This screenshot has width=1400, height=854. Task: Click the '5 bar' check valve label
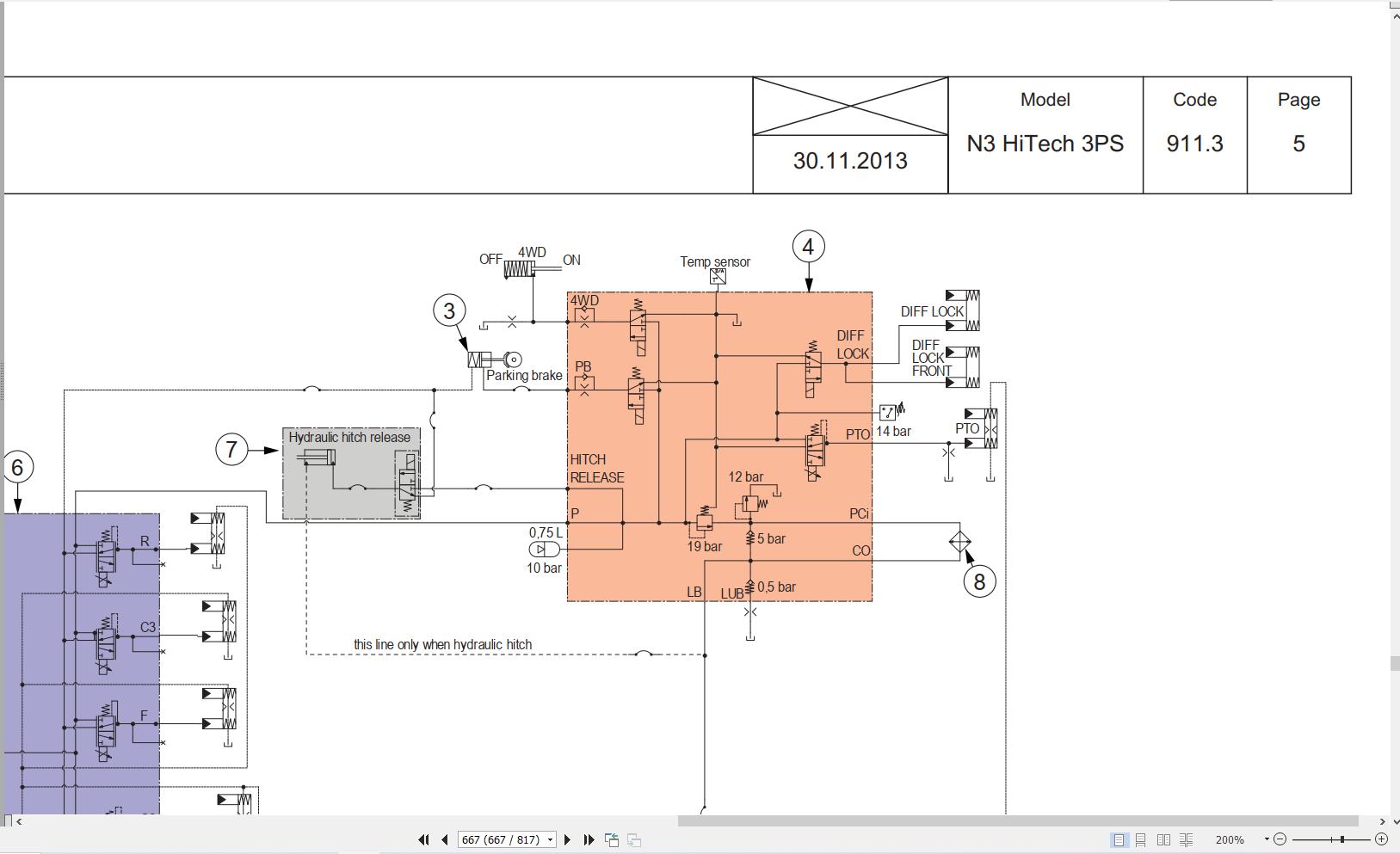point(771,539)
